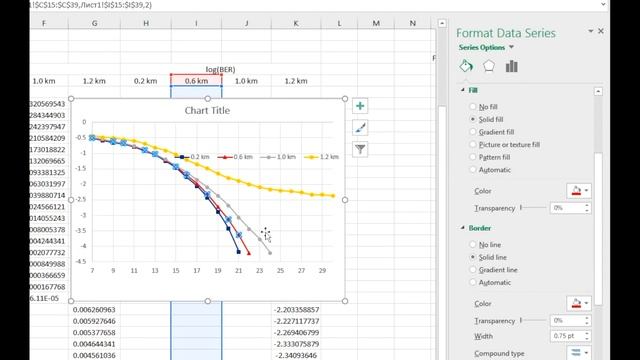Click the Border transparency percentage field
The width and height of the screenshot is (640, 360).
(567, 320)
